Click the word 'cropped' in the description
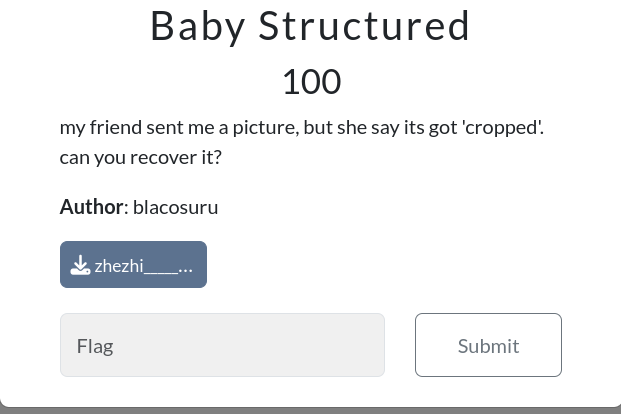The width and height of the screenshot is (621, 414). pos(501,127)
